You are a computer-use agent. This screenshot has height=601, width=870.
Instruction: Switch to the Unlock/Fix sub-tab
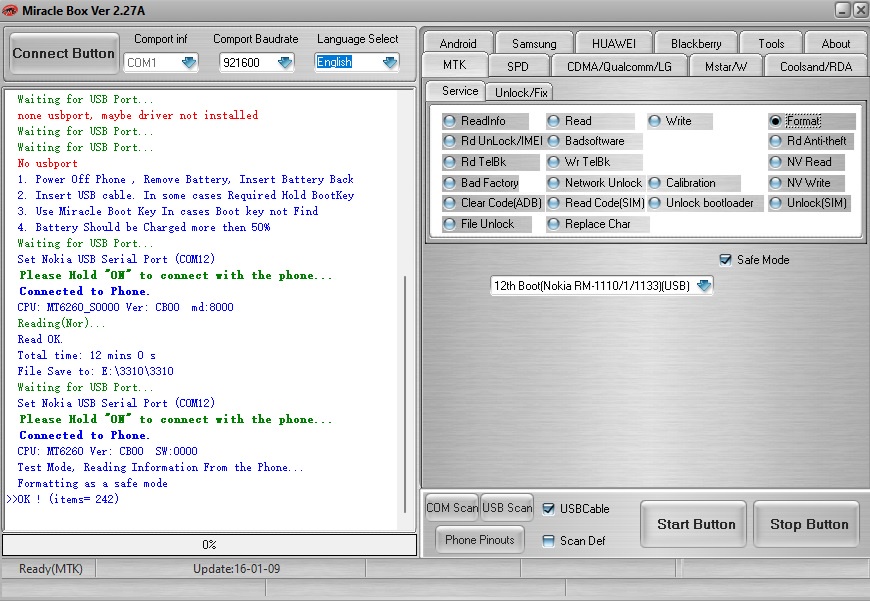(x=521, y=93)
